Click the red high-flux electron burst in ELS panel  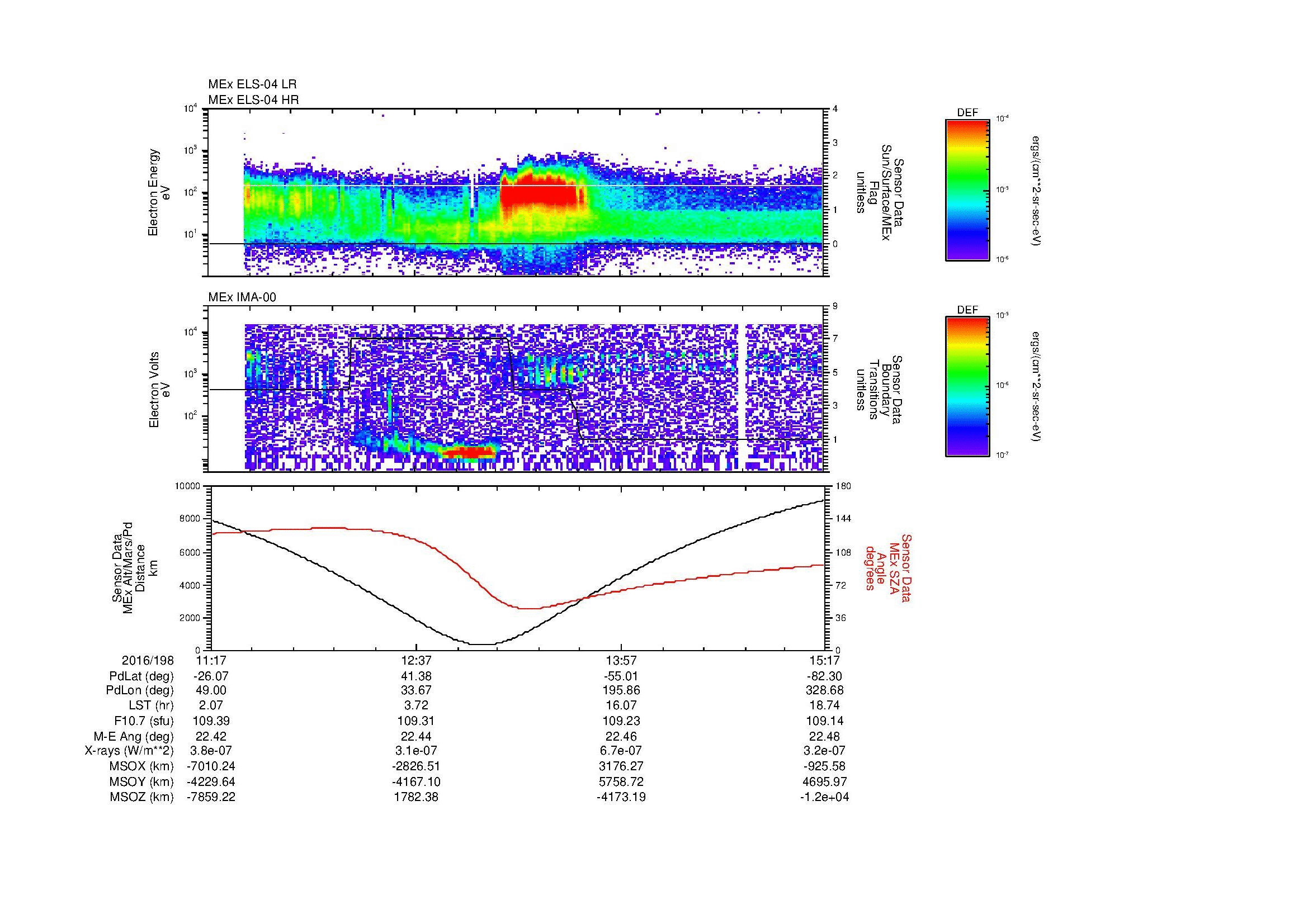(x=539, y=193)
